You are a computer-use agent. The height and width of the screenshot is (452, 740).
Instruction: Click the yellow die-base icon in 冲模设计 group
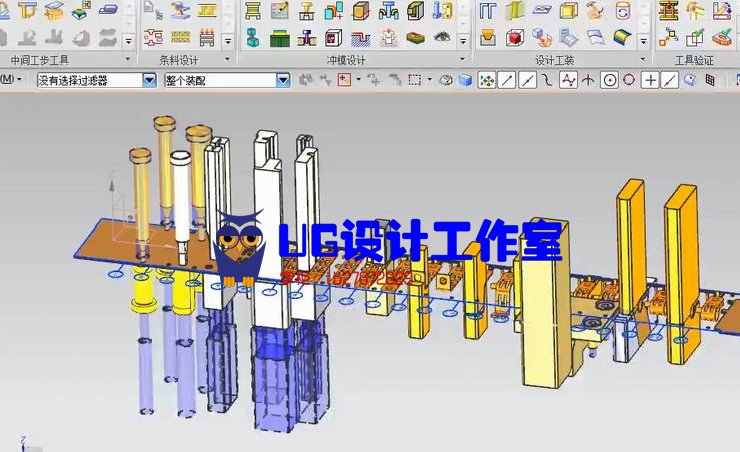point(253,10)
